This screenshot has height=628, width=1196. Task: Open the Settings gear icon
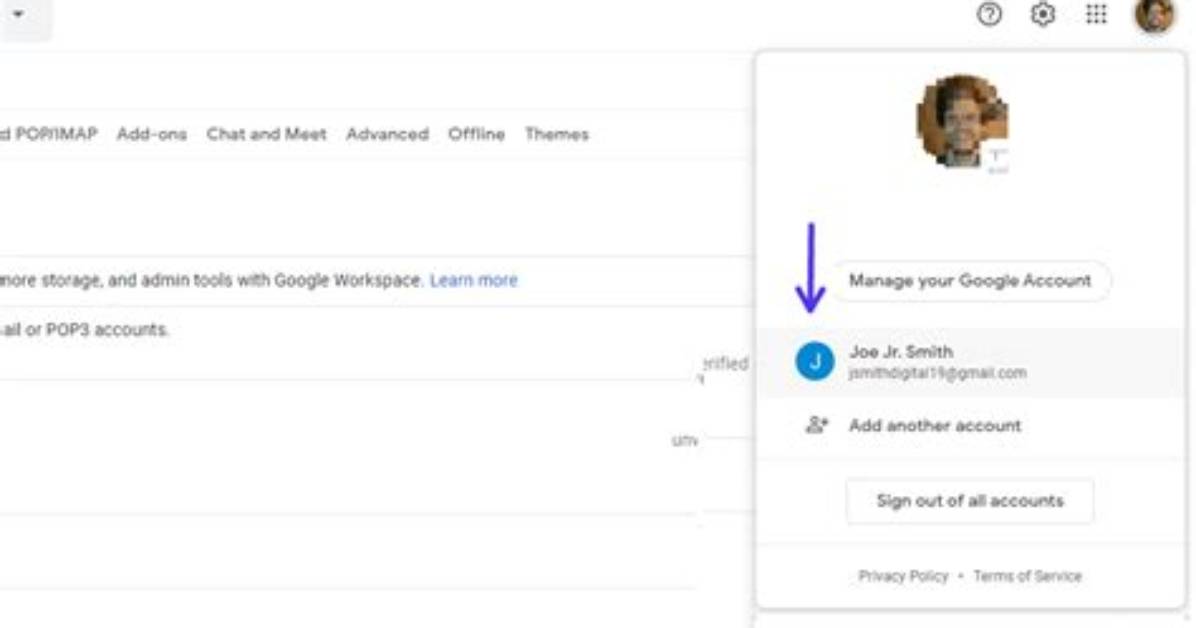pos(1043,14)
